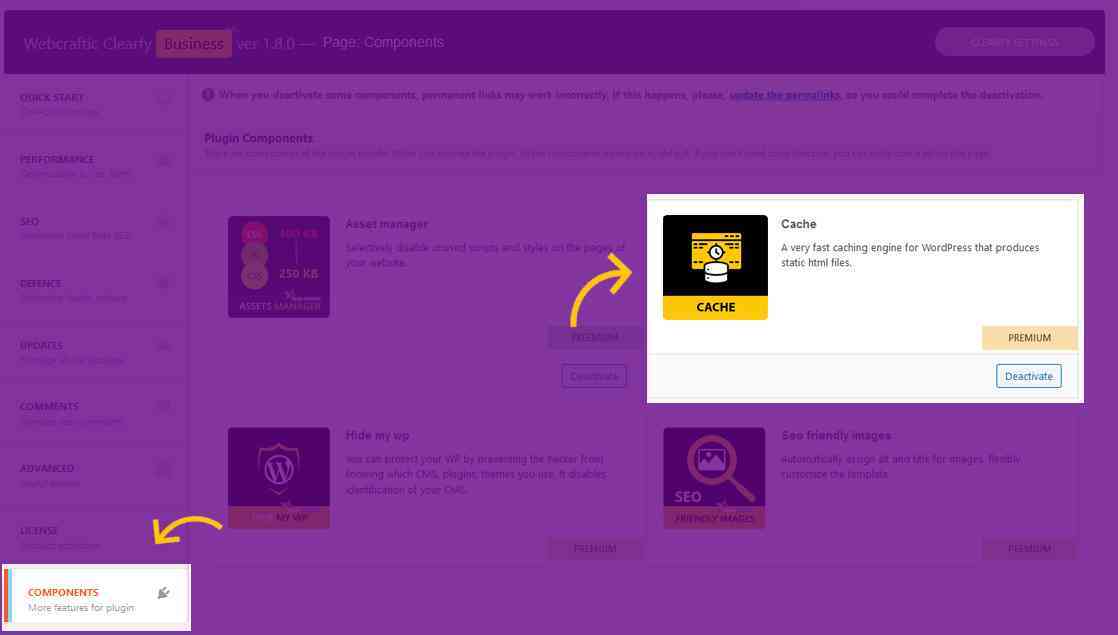The width and height of the screenshot is (1118, 635).
Task: Click the info icon in the deactivation notice
Action: pyautogui.click(x=208, y=95)
